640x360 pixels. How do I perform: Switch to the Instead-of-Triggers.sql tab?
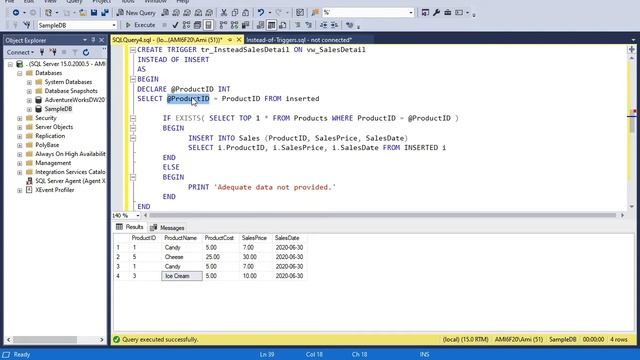(x=299, y=40)
